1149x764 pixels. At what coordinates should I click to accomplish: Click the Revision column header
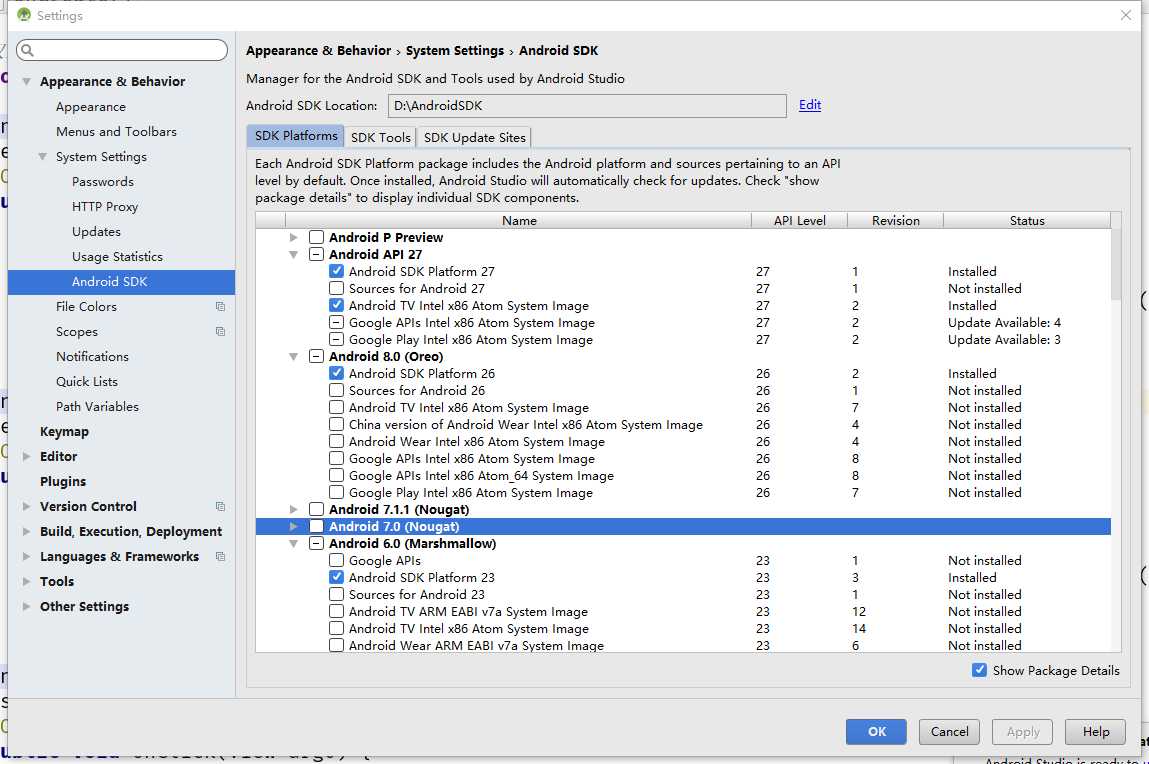(895, 220)
